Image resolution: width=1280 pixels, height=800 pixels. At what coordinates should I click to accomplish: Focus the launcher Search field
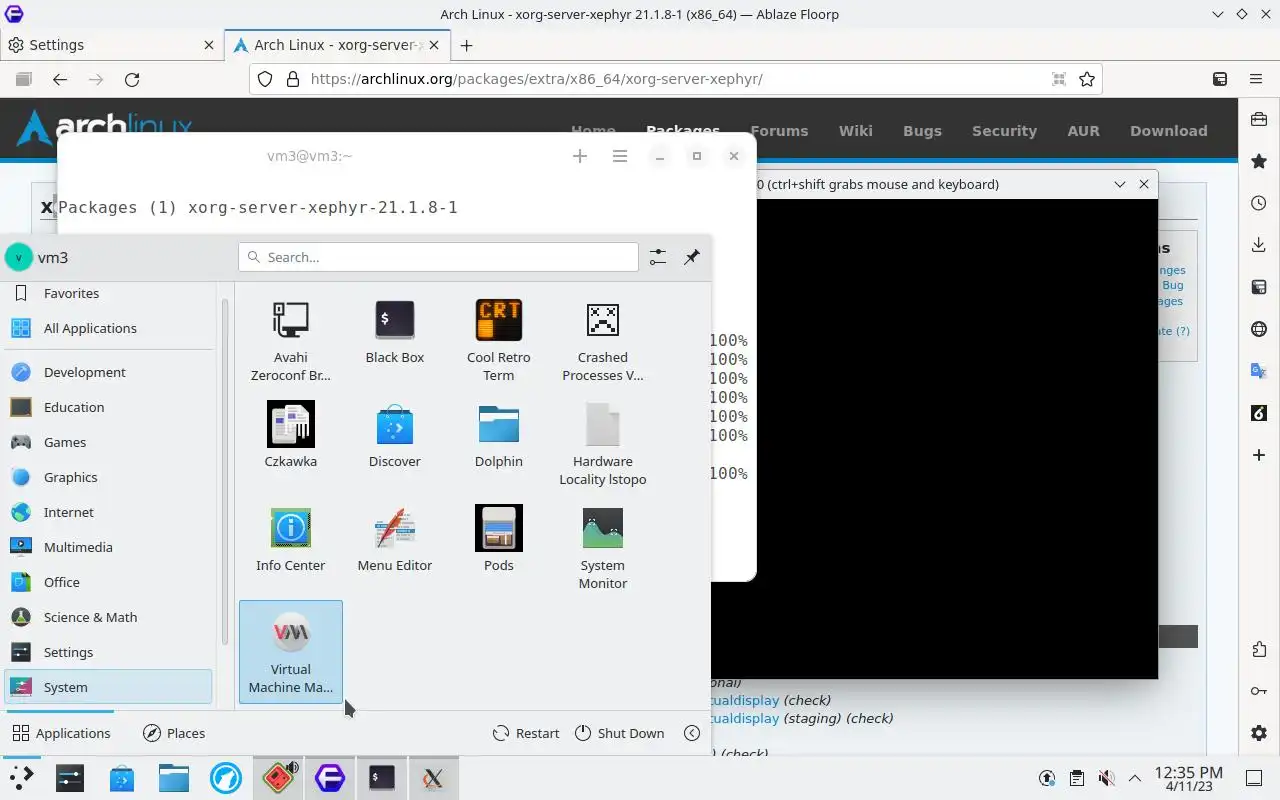(x=438, y=257)
